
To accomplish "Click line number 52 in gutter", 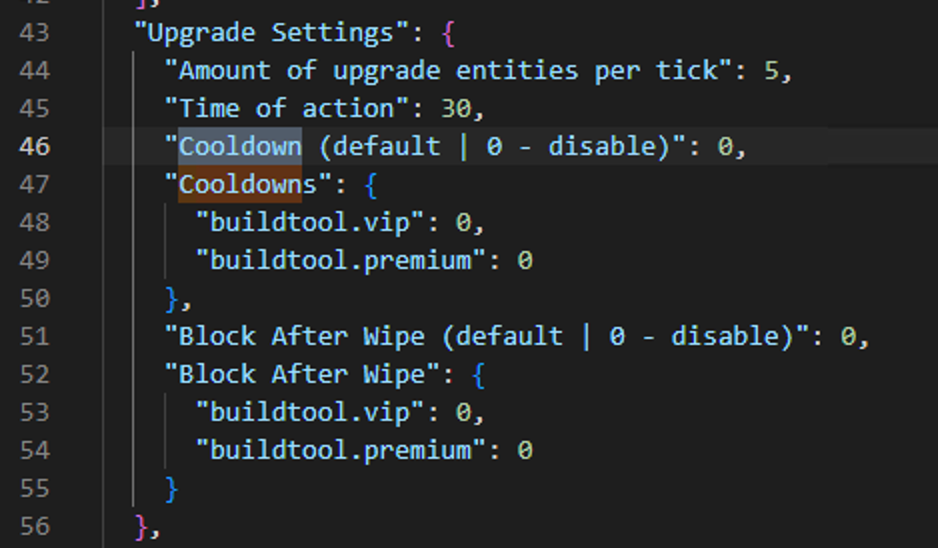I will [x=34, y=375].
